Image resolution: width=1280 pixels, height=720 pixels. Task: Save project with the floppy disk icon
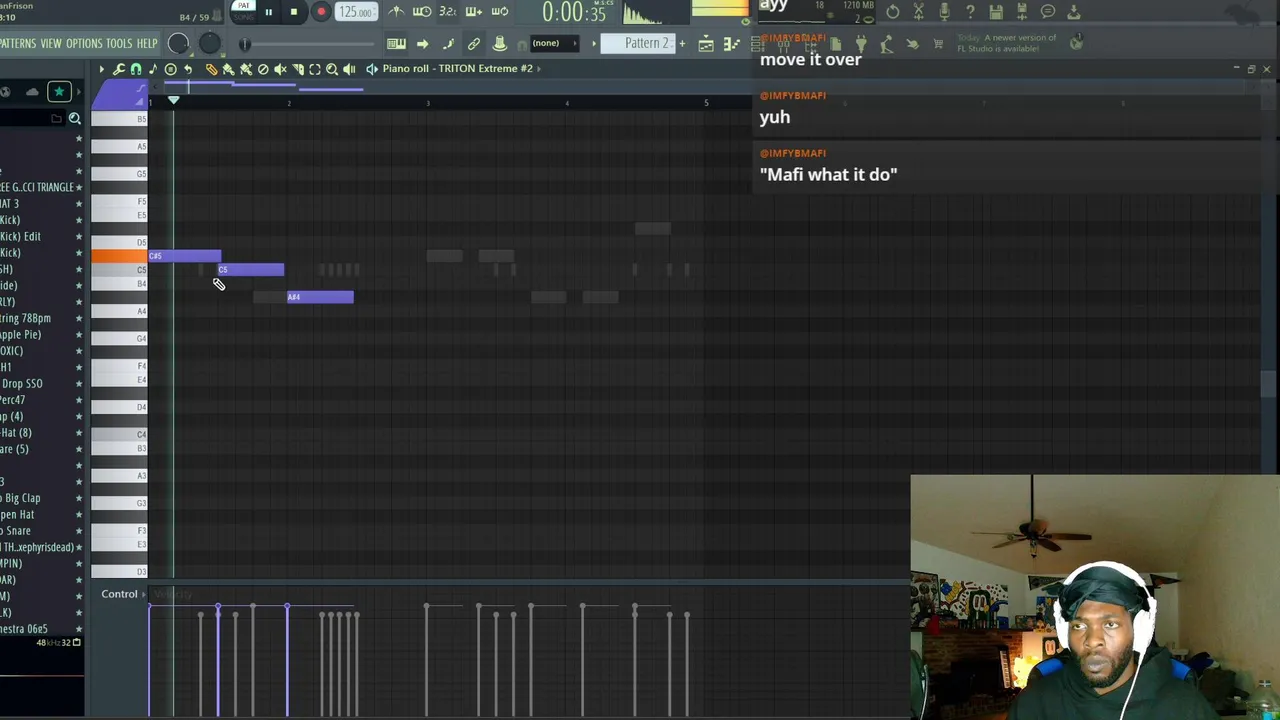point(996,12)
